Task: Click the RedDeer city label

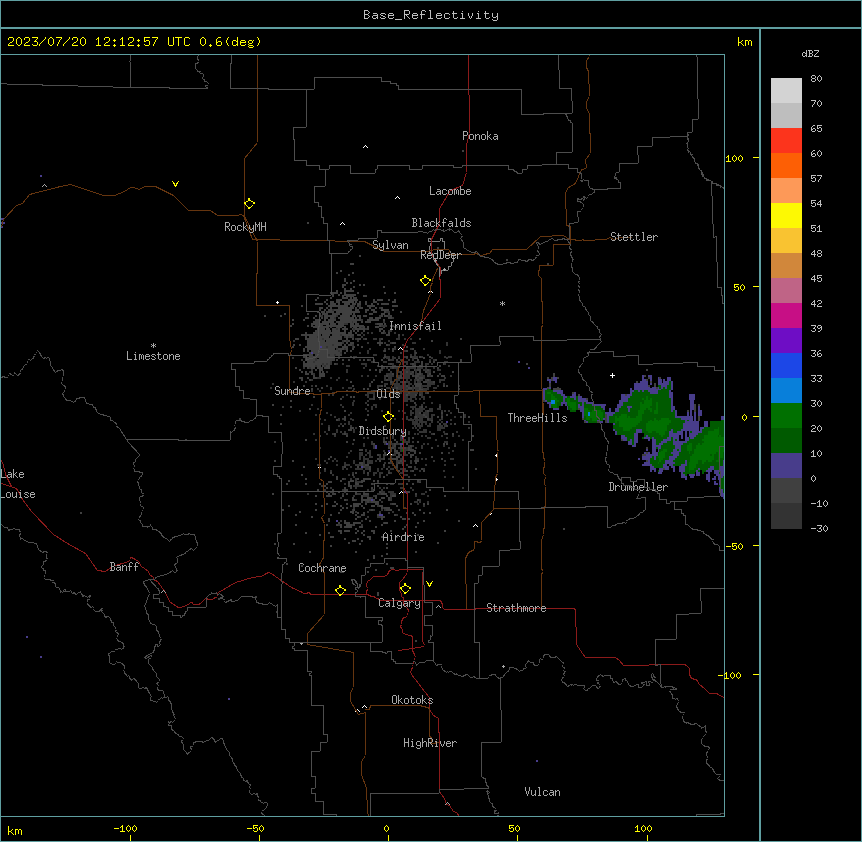Action: [440, 255]
